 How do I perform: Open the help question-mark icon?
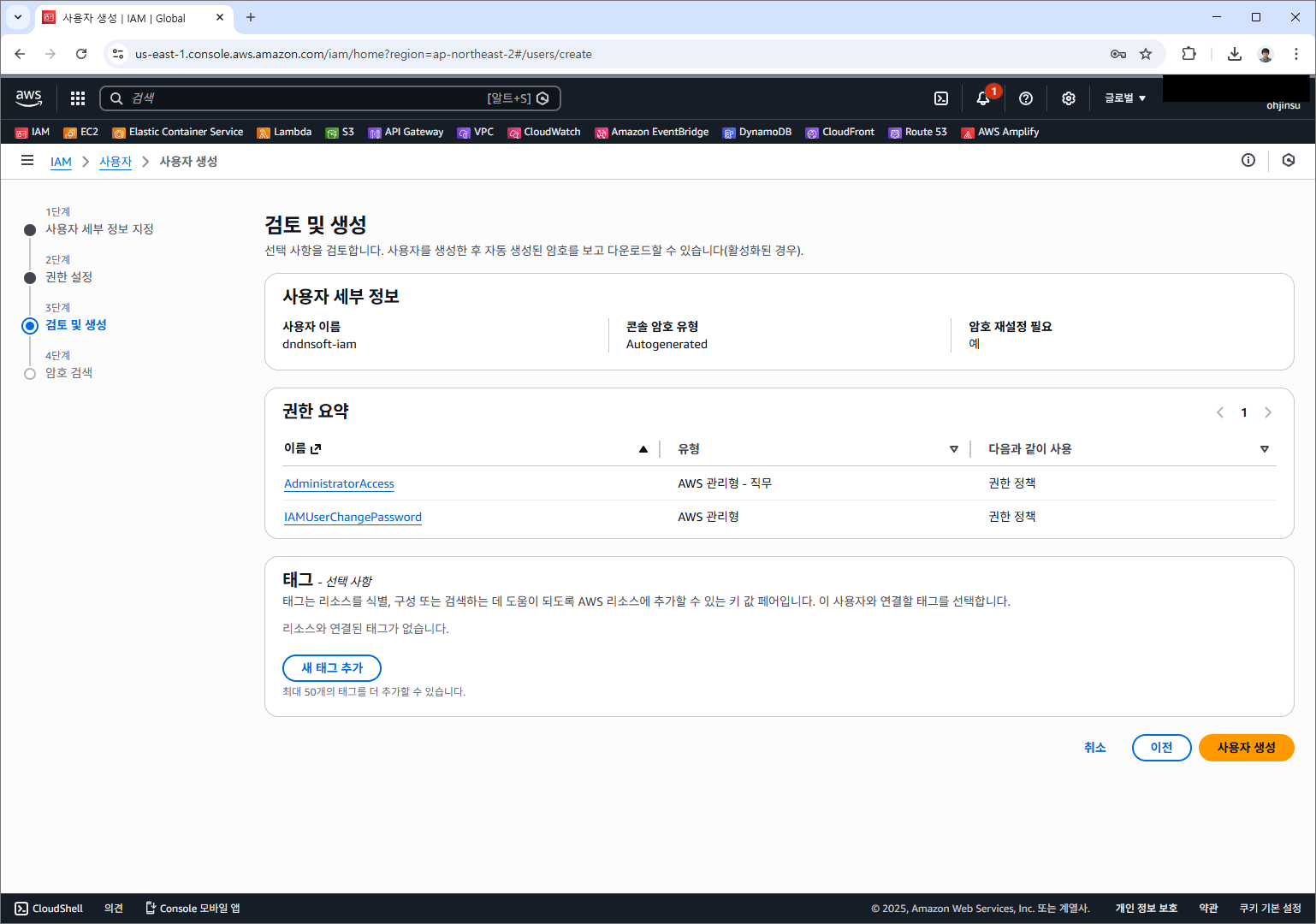pos(1025,98)
